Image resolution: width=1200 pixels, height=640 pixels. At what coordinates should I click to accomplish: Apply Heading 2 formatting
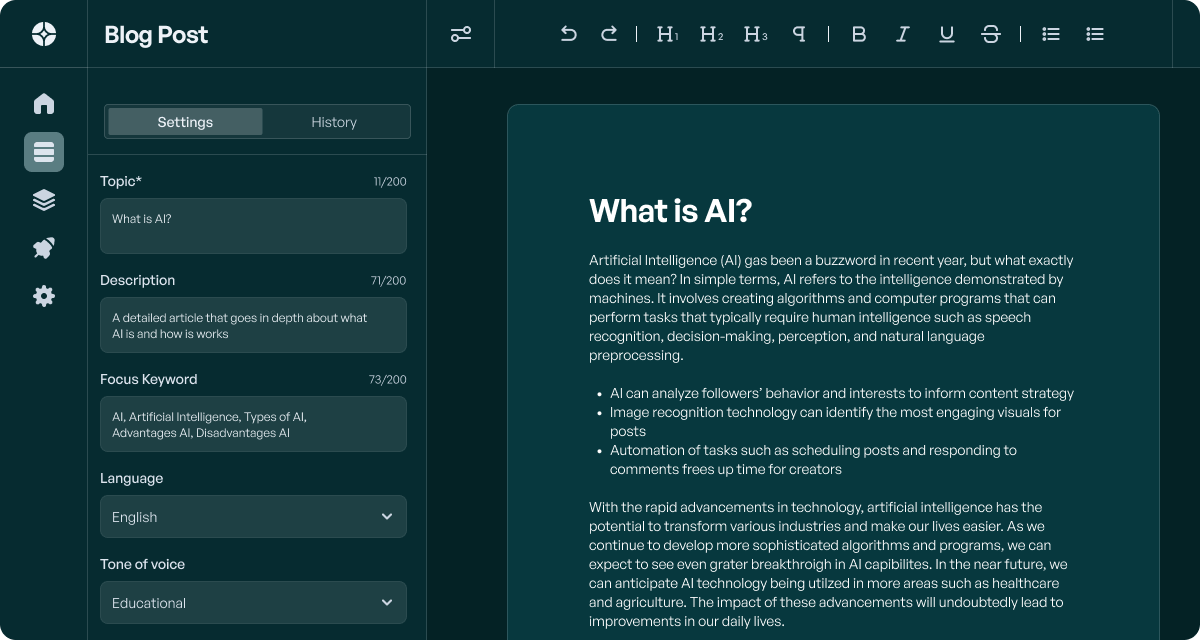click(x=710, y=34)
